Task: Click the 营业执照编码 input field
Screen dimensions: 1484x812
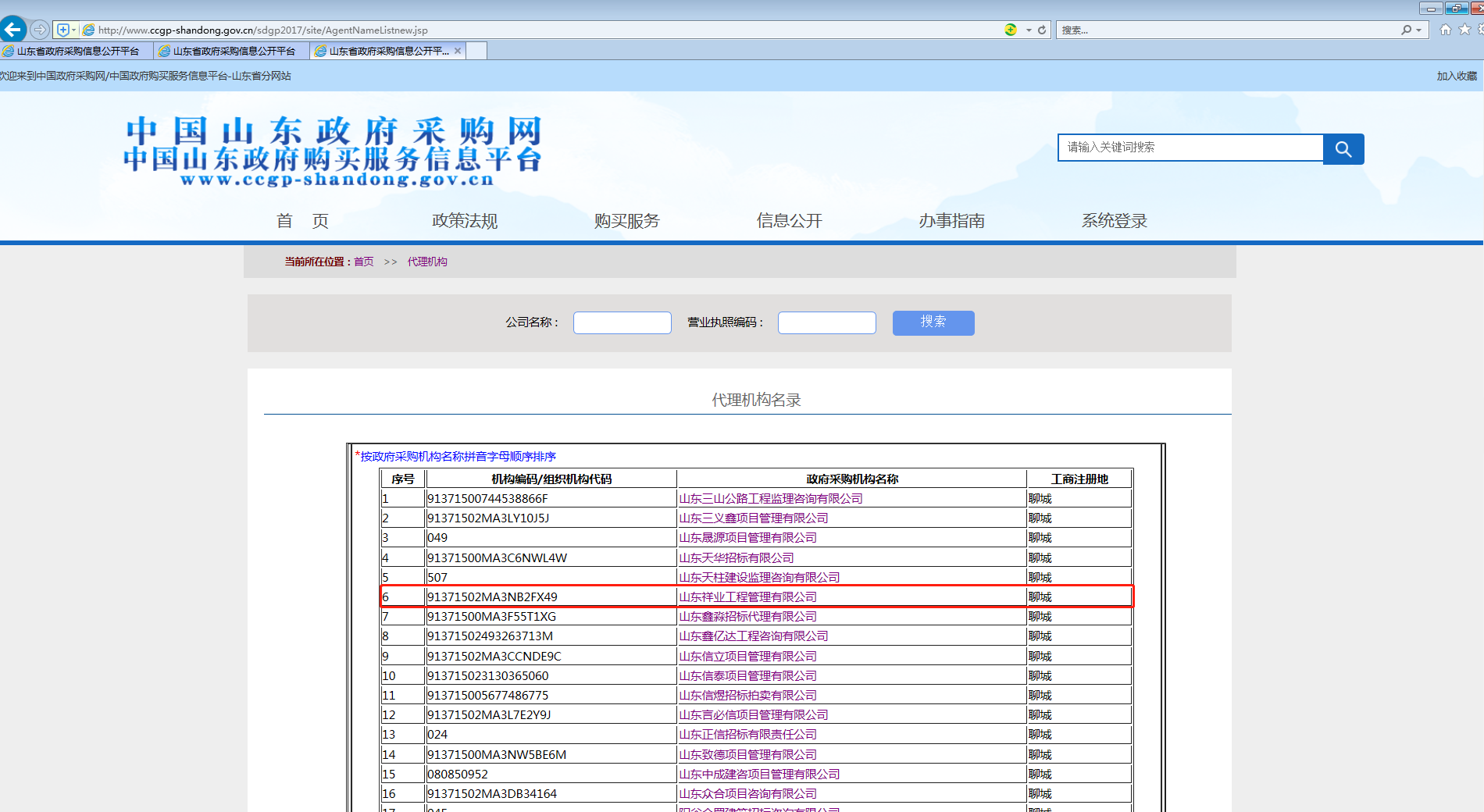Action: (827, 322)
